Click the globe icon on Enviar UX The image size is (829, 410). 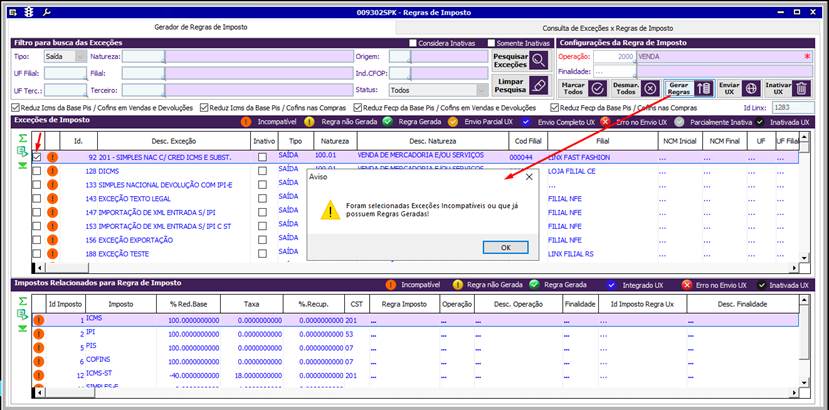tap(749, 88)
